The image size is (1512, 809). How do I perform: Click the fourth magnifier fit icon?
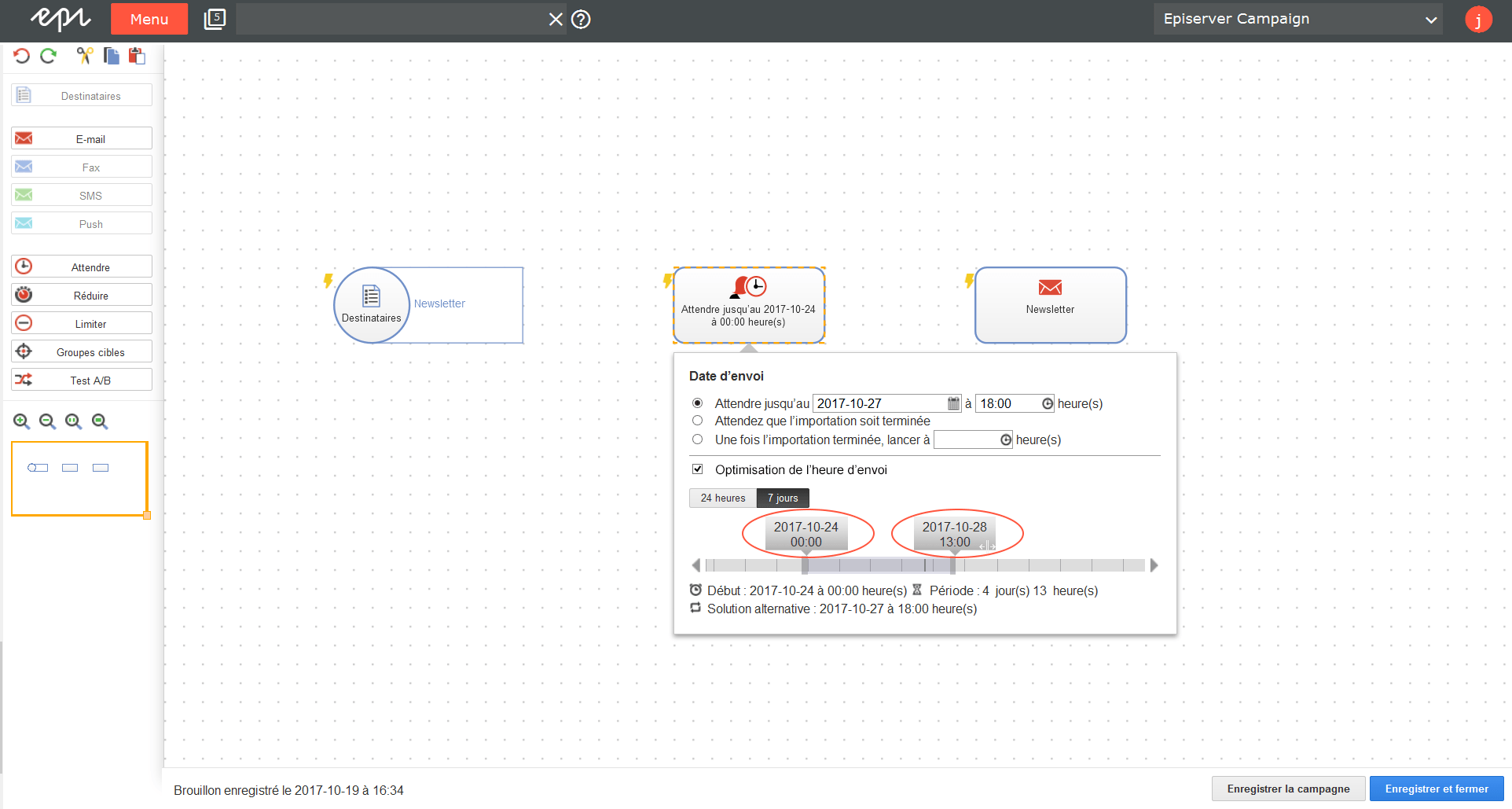[x=100, y=421]
